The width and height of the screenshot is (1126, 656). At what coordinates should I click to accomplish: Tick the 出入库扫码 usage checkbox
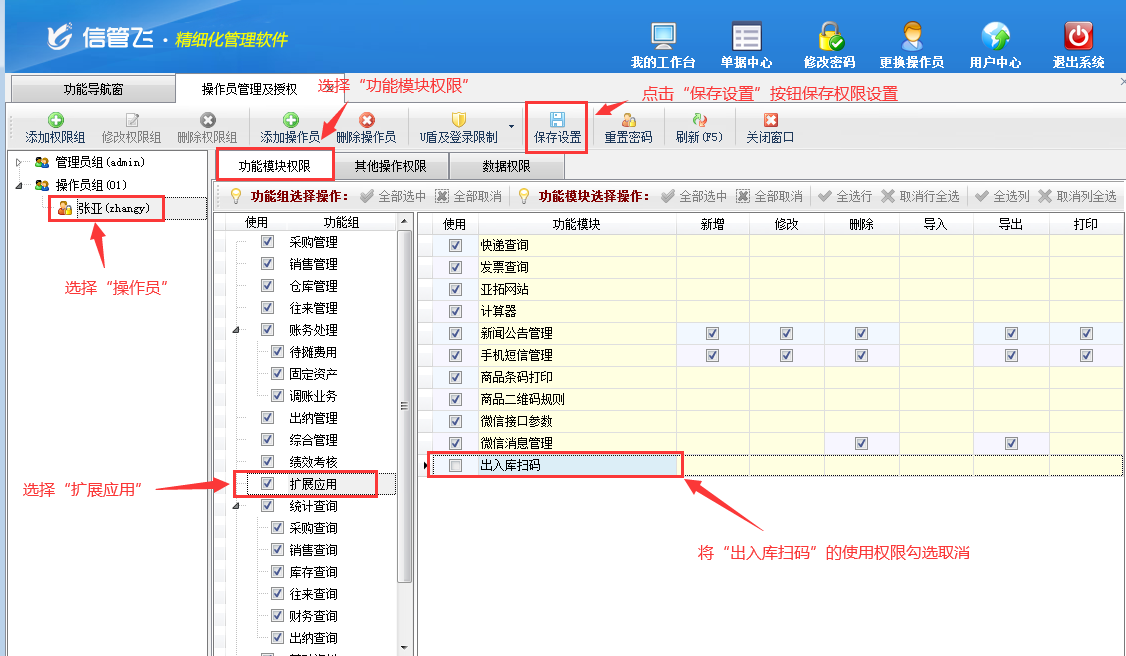[456, 465]
